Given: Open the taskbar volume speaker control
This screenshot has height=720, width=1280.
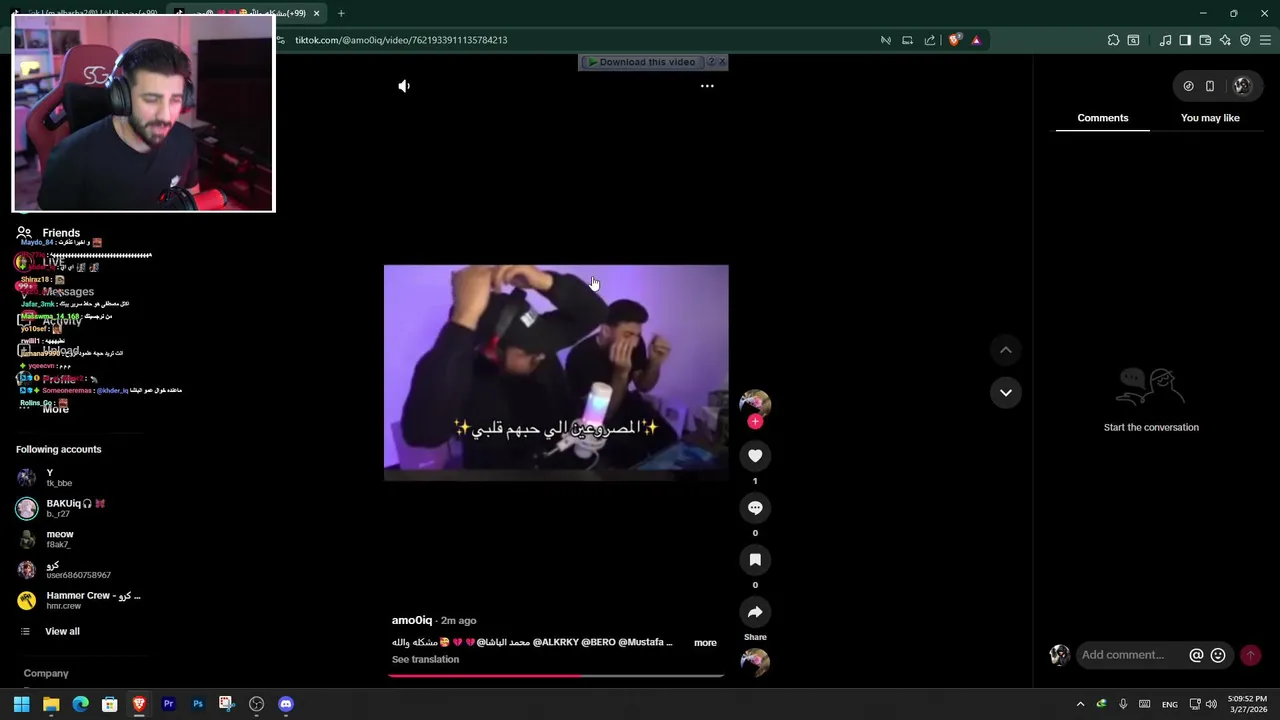Looking at the screenshot, I should pos(1211,704).
